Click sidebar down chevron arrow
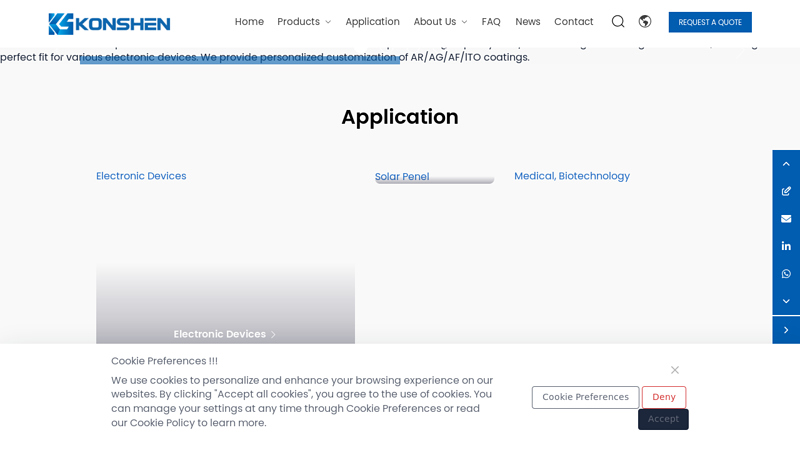 pos(786,301)
